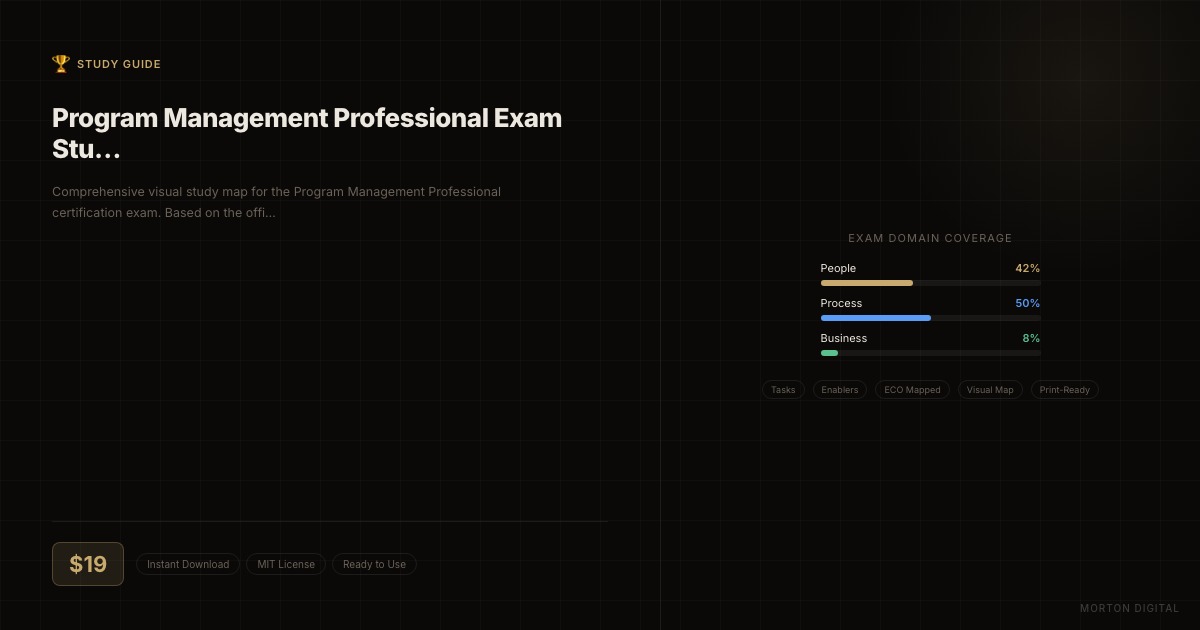
Task: Click the EXAM DOMAIN COVERAGE heading
Action: click(x=930, y=238)
